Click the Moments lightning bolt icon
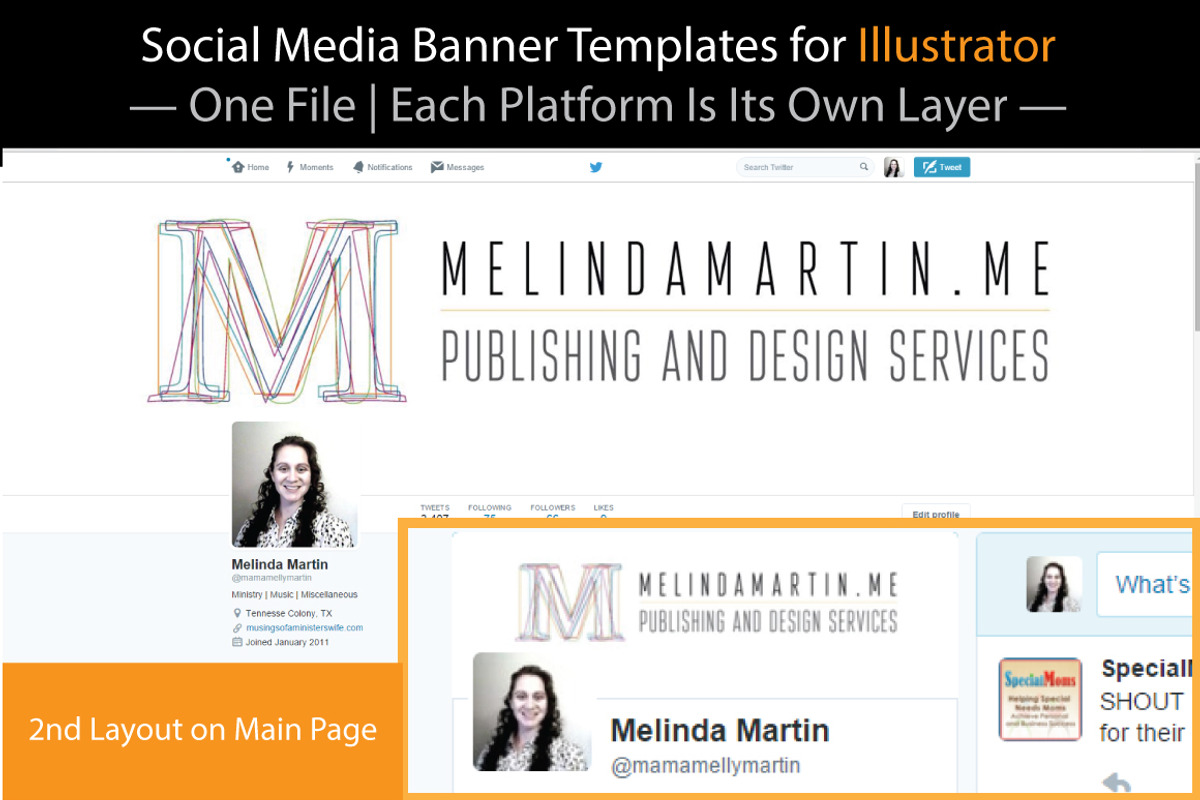The image size is (1200, 800). pyautogui.click(x=290, y=167)
